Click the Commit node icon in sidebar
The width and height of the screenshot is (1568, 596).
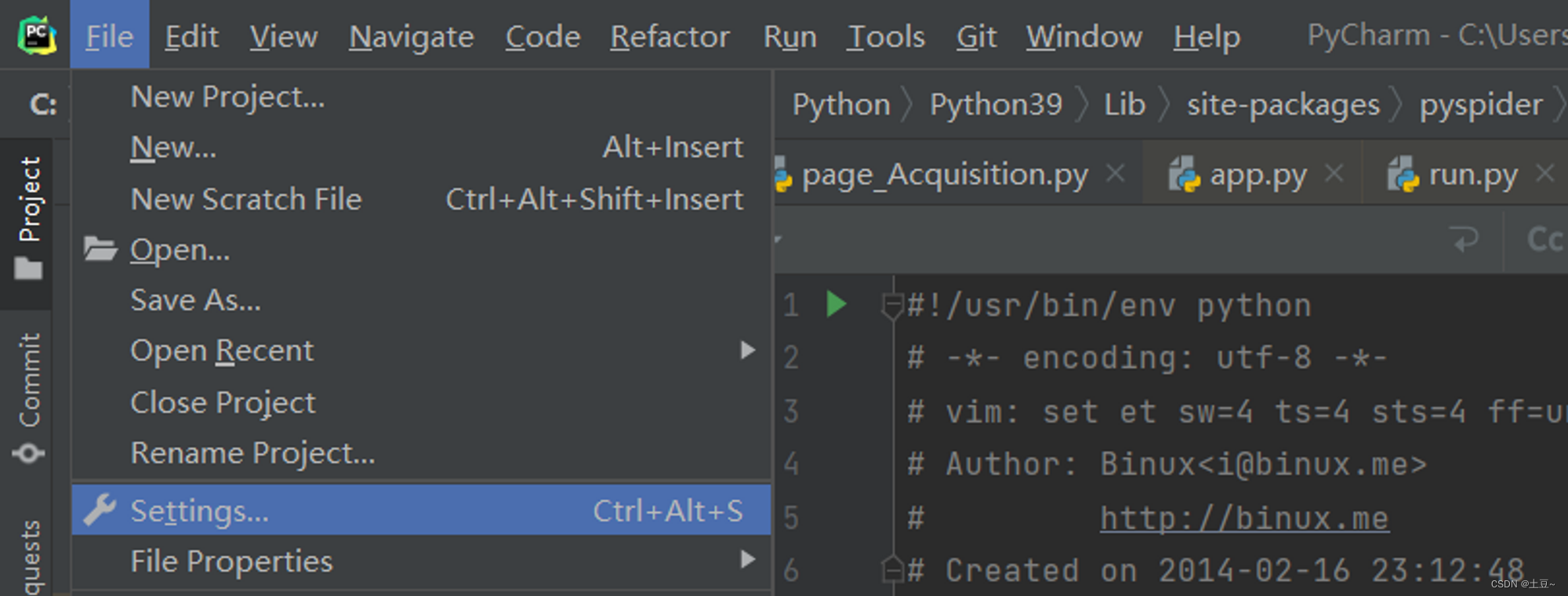click(x=28, y=453)
